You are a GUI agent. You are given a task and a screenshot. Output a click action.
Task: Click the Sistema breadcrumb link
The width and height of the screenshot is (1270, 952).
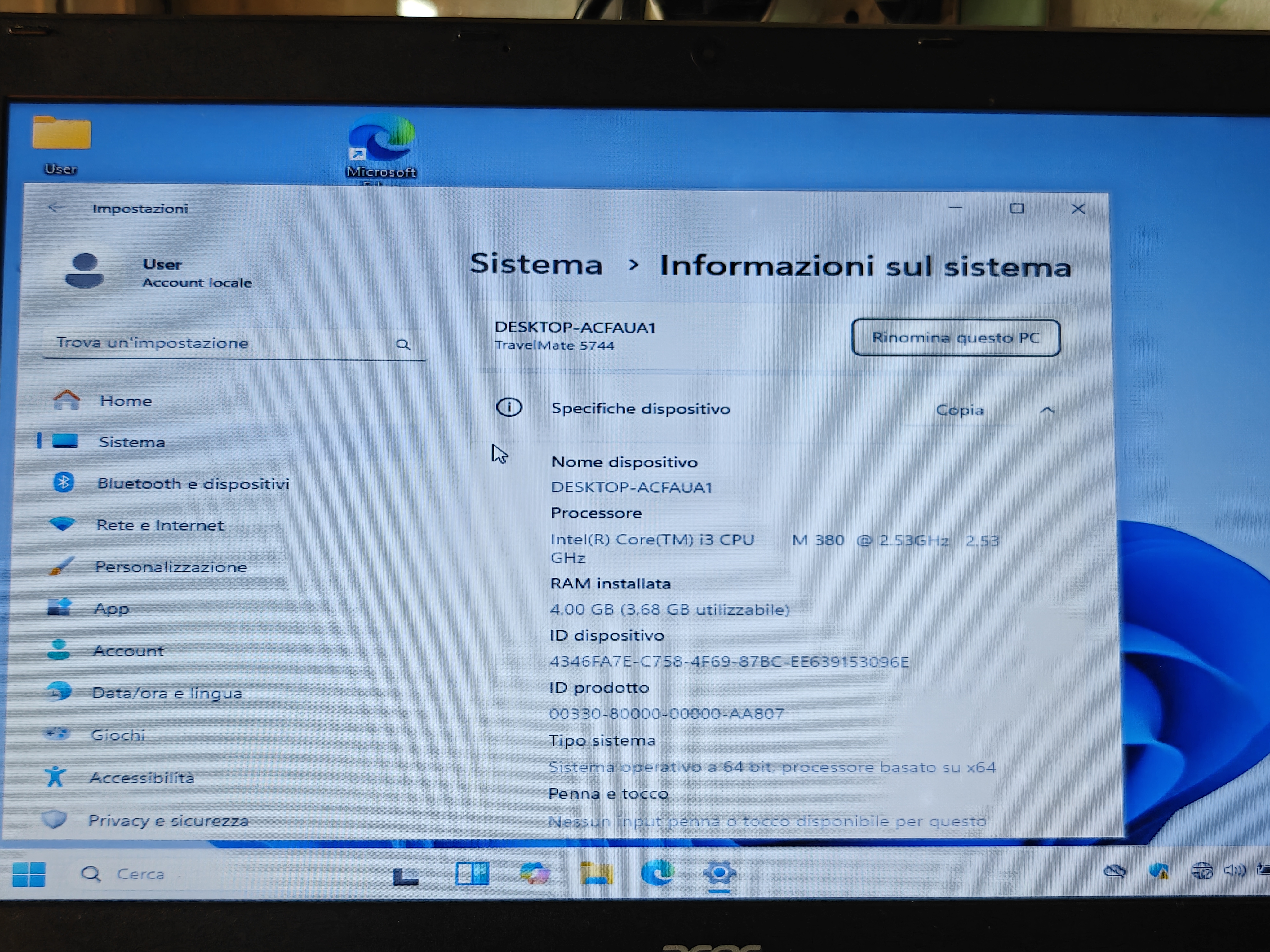coord(536,264)
